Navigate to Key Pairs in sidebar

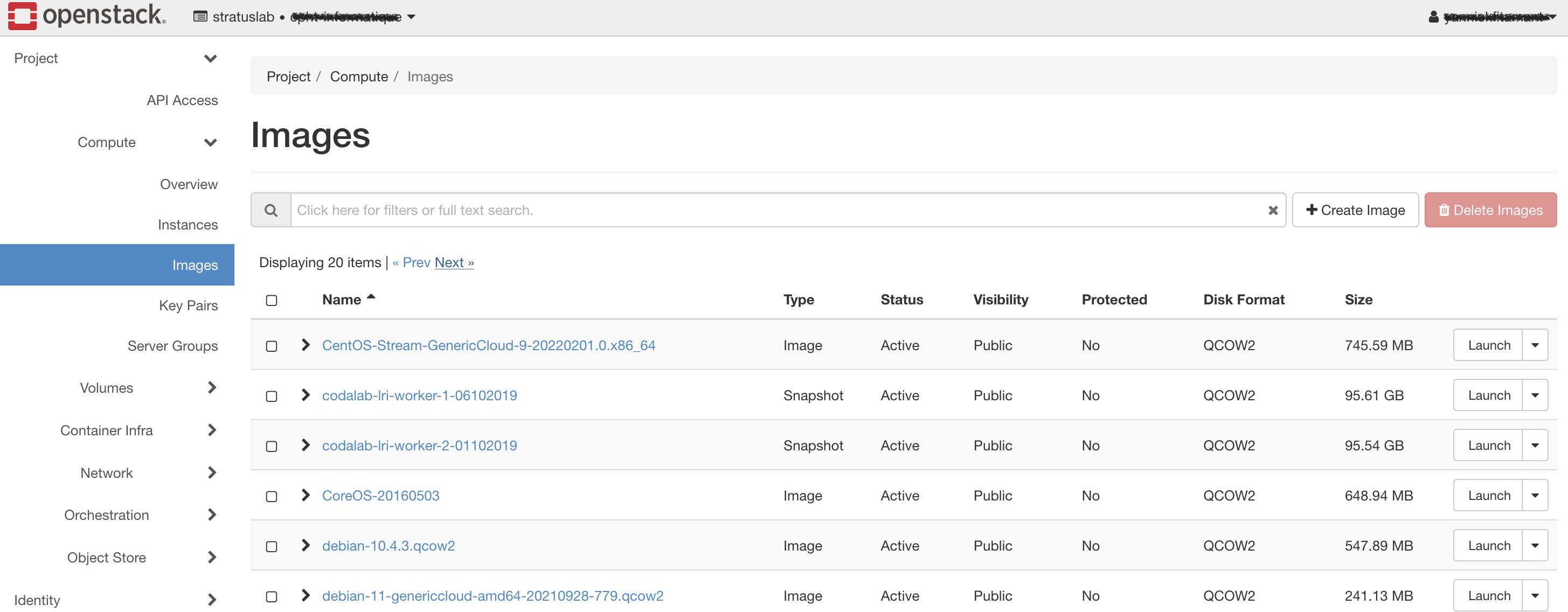point(188,305)
